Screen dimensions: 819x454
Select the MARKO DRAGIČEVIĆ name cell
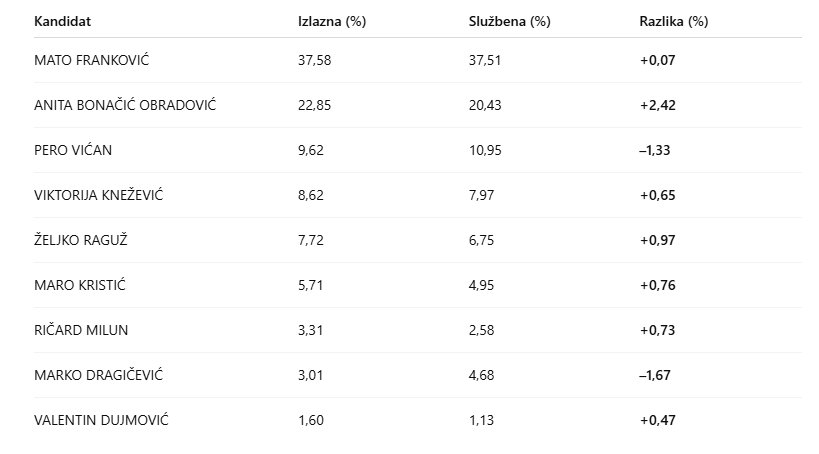click(98, 375)
